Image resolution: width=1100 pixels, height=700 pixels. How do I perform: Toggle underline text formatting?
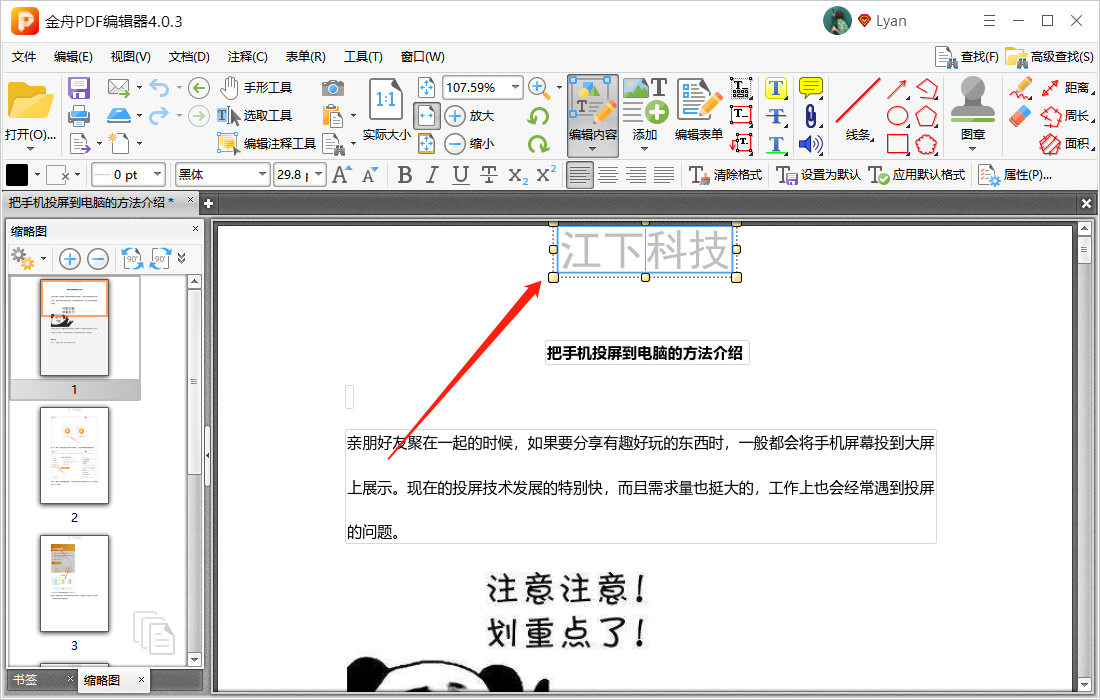tap(458, 174)
